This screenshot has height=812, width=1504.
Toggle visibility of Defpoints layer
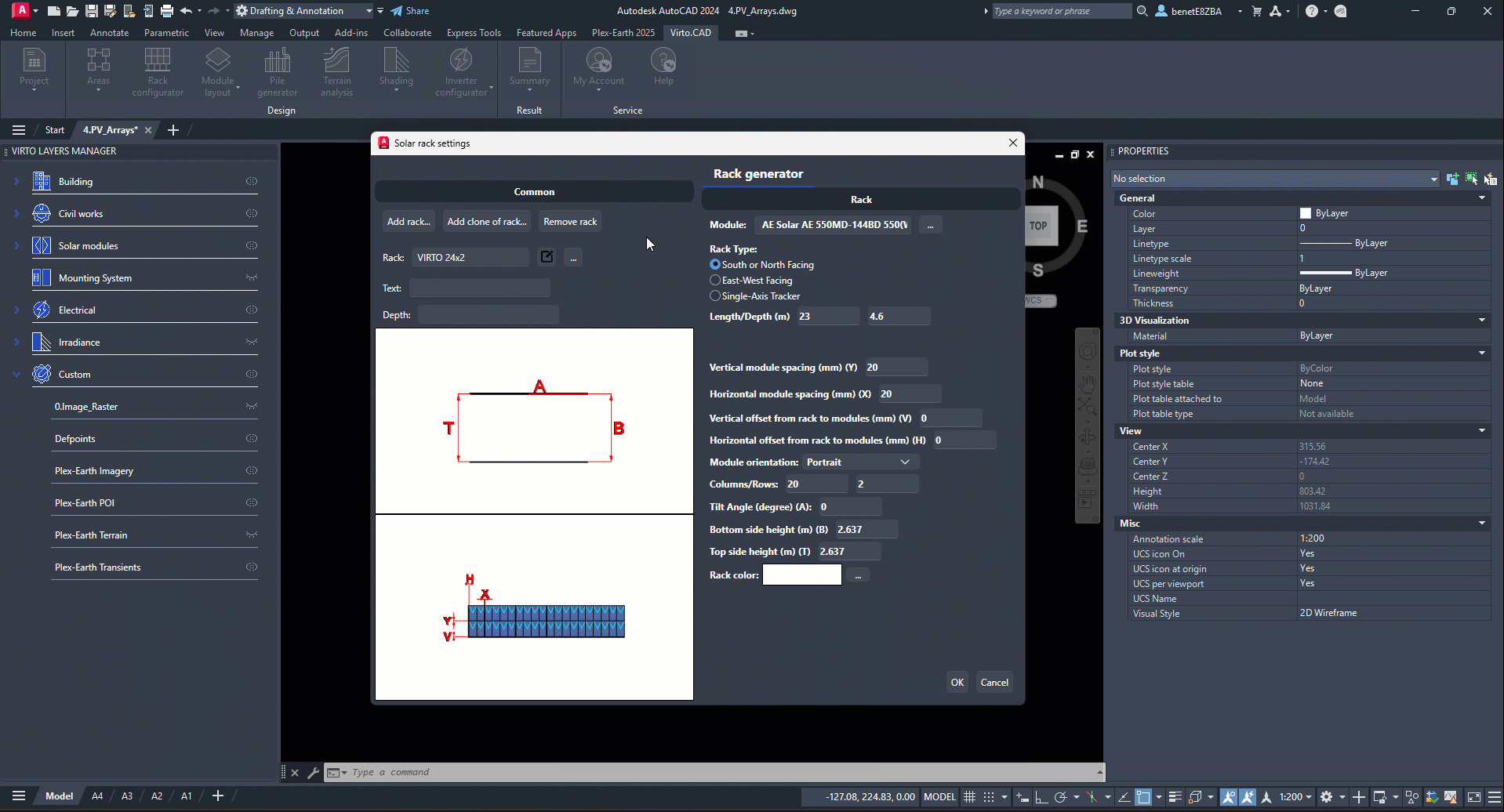click(x=252, y=438)
